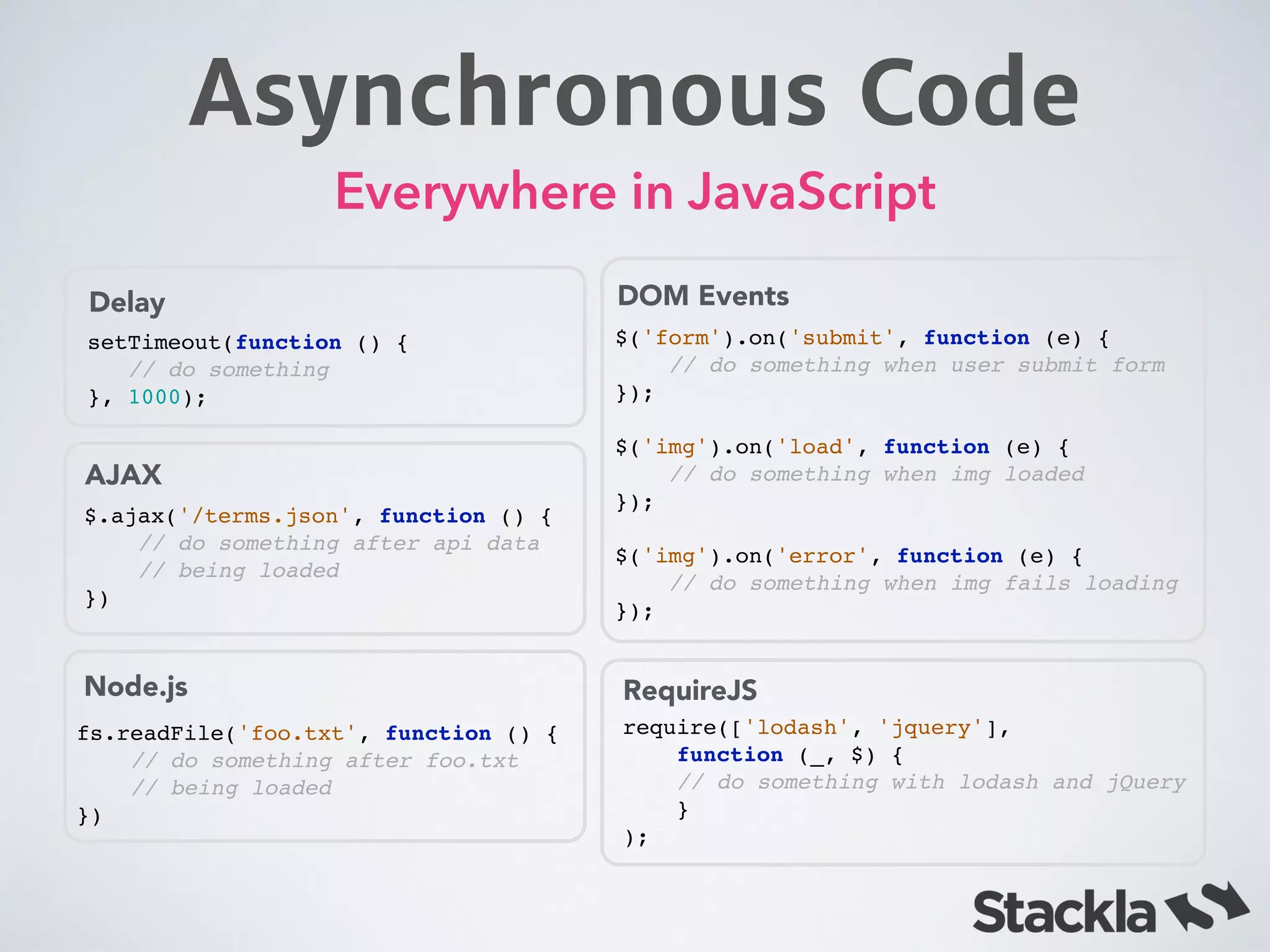Click the Stackla arrow logo icon
The image size is (1270, 952).
point(1207,906)
